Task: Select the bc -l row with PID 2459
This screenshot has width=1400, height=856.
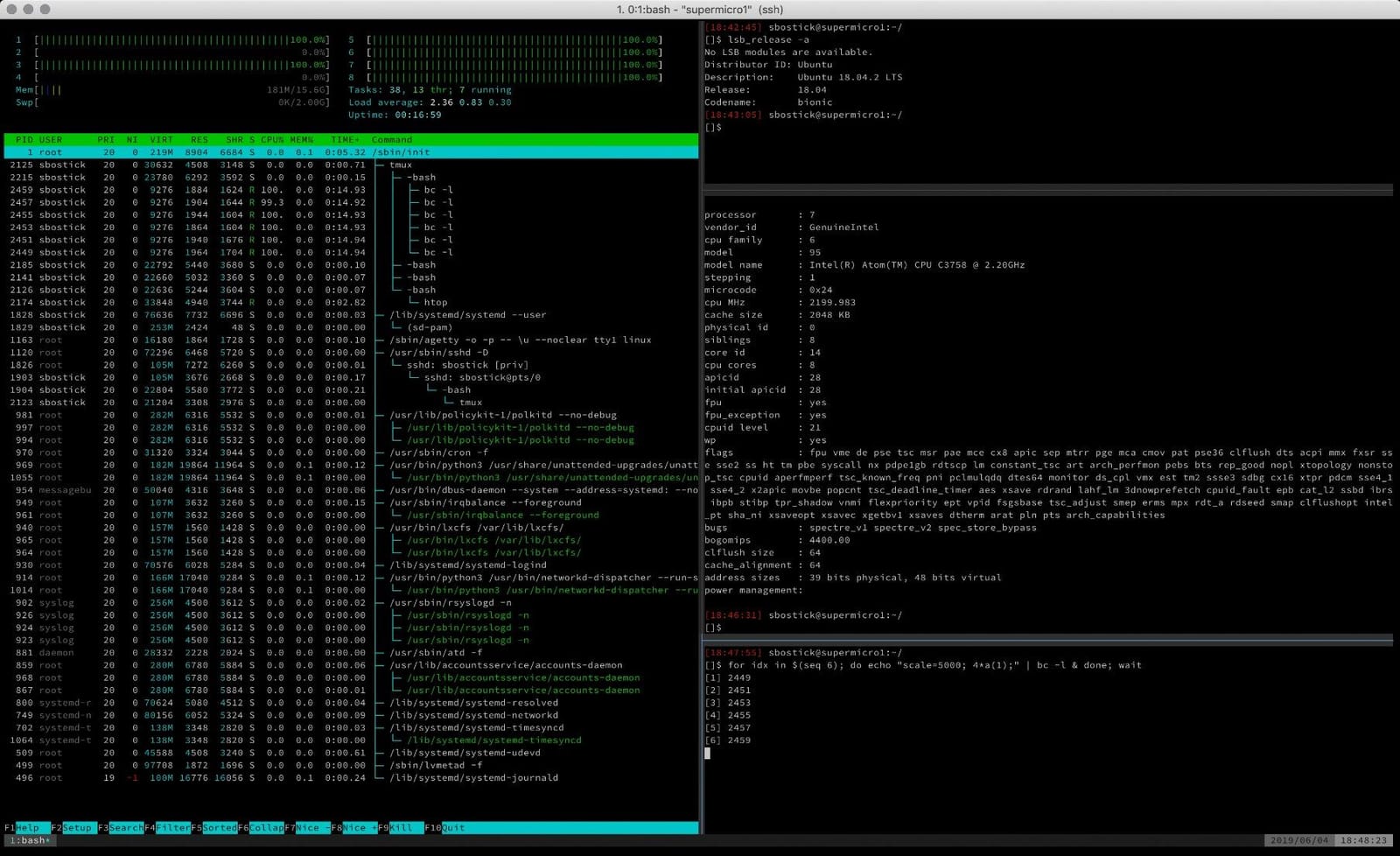Action: [x=351, y=190]
